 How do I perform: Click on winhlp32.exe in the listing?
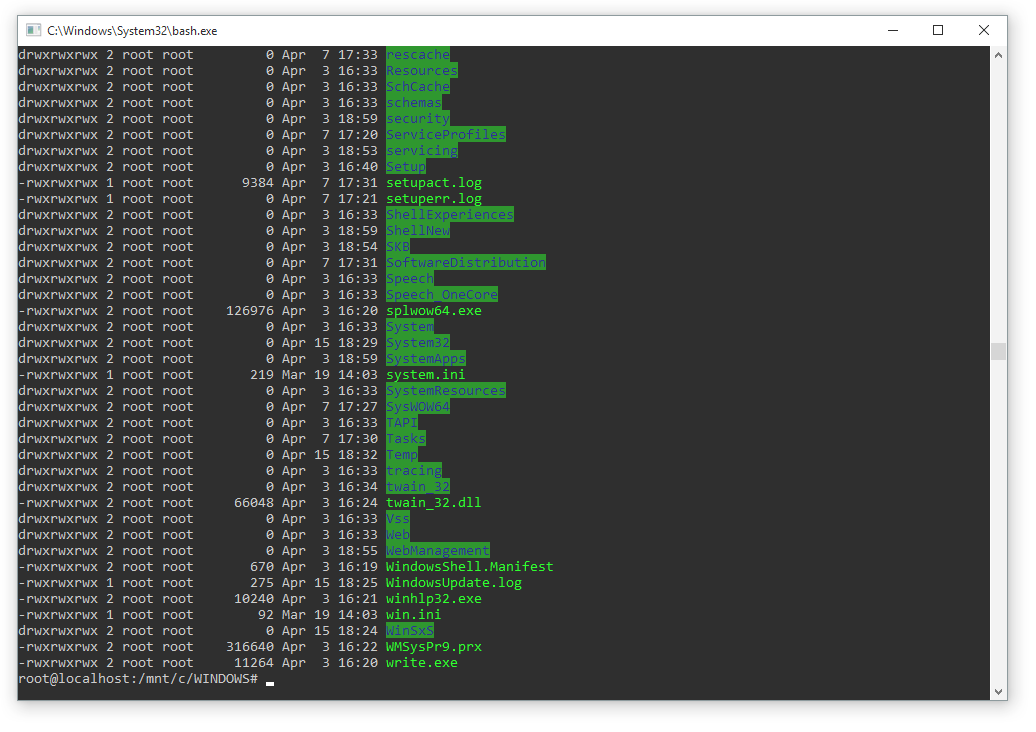click(x=434, y=599)
